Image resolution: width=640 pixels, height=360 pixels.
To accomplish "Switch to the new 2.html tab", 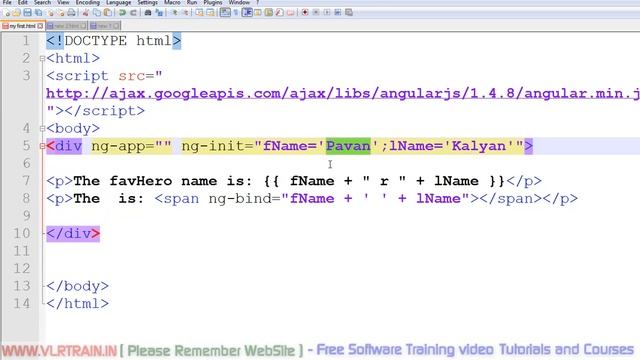I will 66,26.
